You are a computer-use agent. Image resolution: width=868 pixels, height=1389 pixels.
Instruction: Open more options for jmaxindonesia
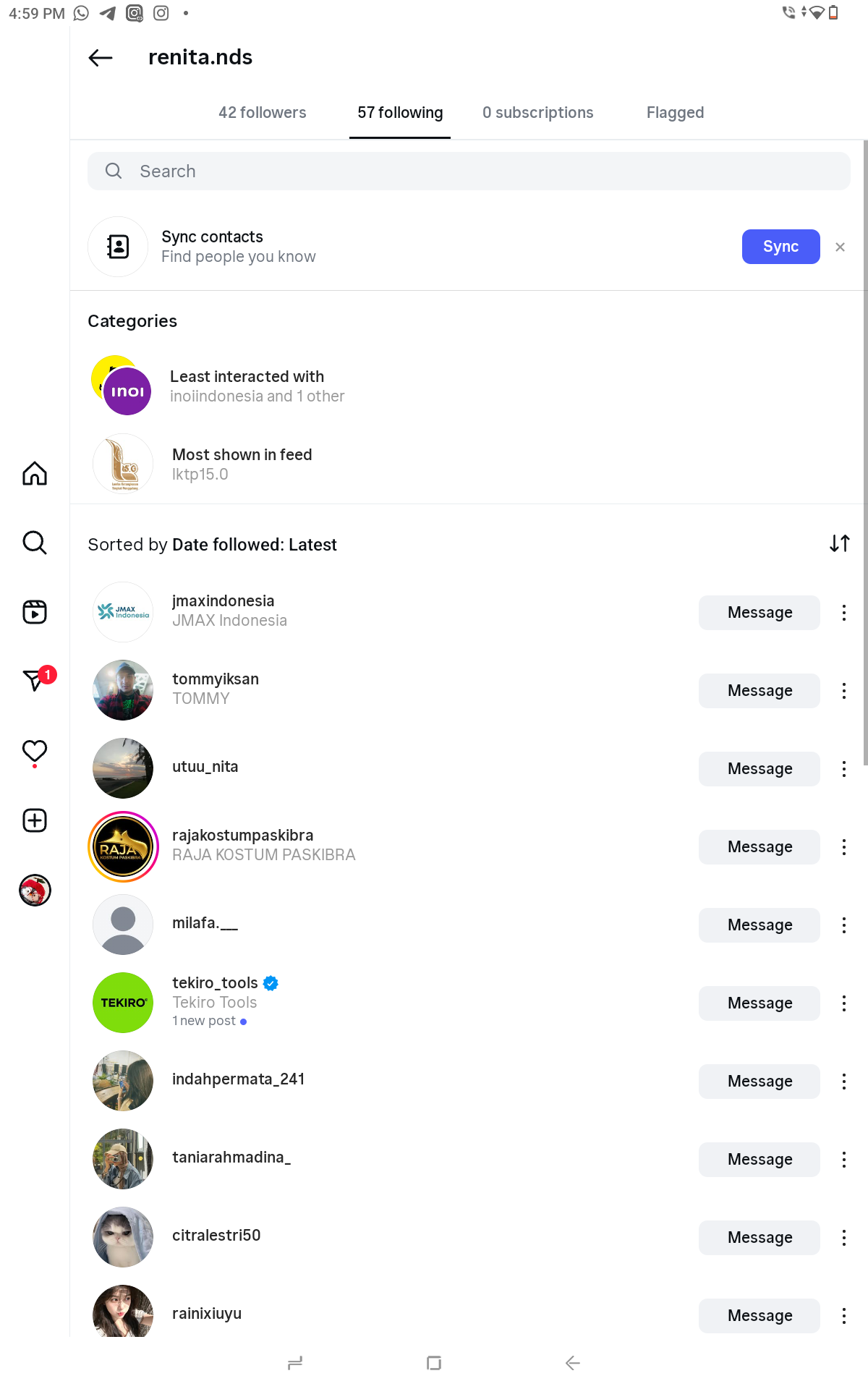coord(843,613)
